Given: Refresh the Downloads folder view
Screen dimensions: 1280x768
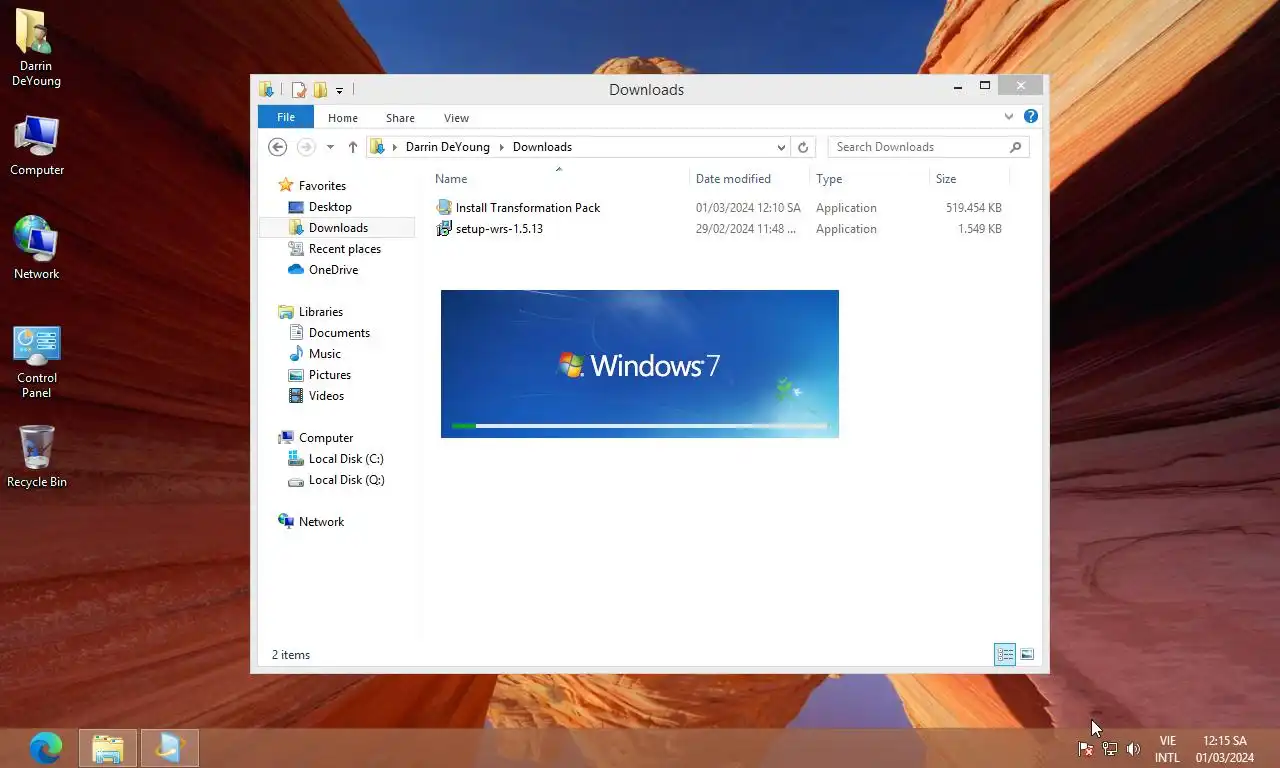Looking at the screenshot, I should 803,147.
